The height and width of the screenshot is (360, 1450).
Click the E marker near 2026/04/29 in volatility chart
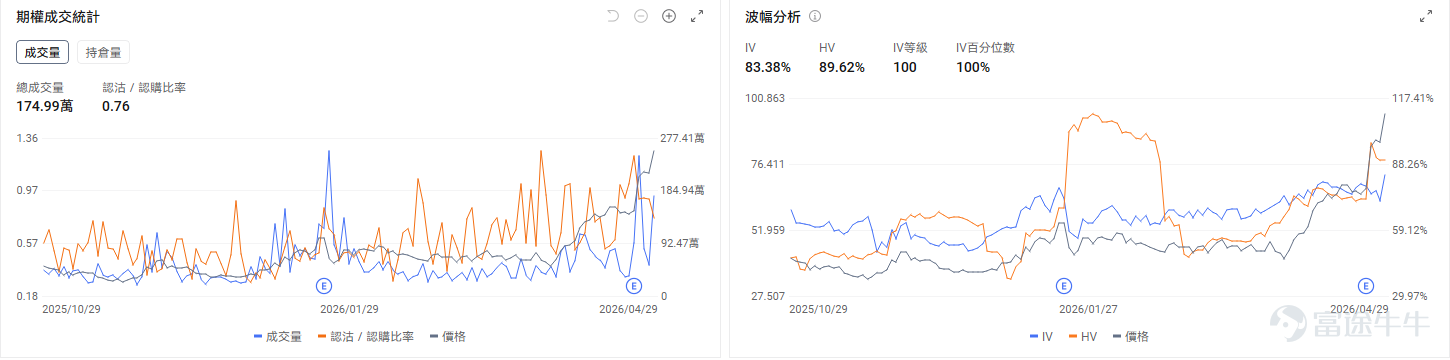click(x=1367, y=286)
